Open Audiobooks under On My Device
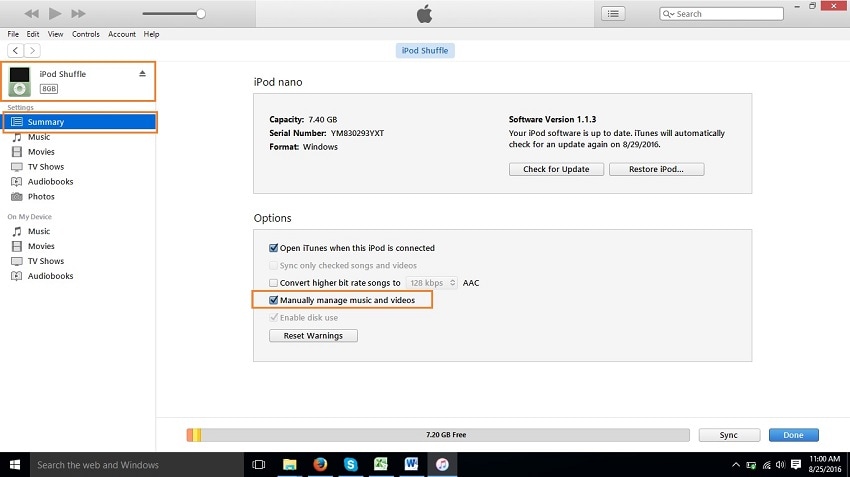 click(50, 276)
